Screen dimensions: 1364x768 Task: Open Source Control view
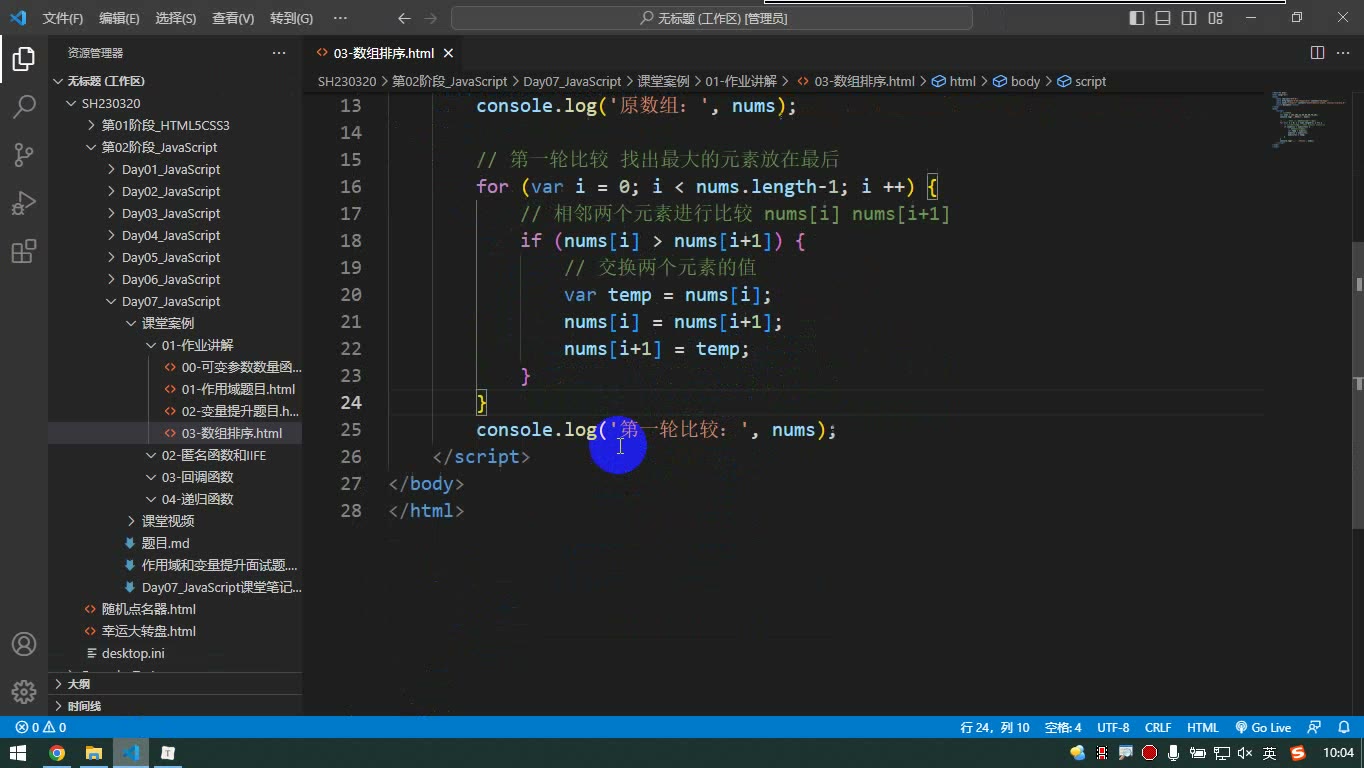click(x=24, y=155)
